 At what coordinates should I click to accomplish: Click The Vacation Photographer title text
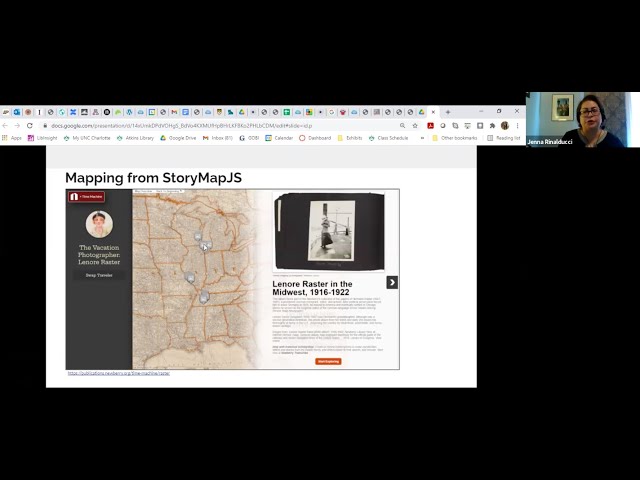tap(99, 255)
